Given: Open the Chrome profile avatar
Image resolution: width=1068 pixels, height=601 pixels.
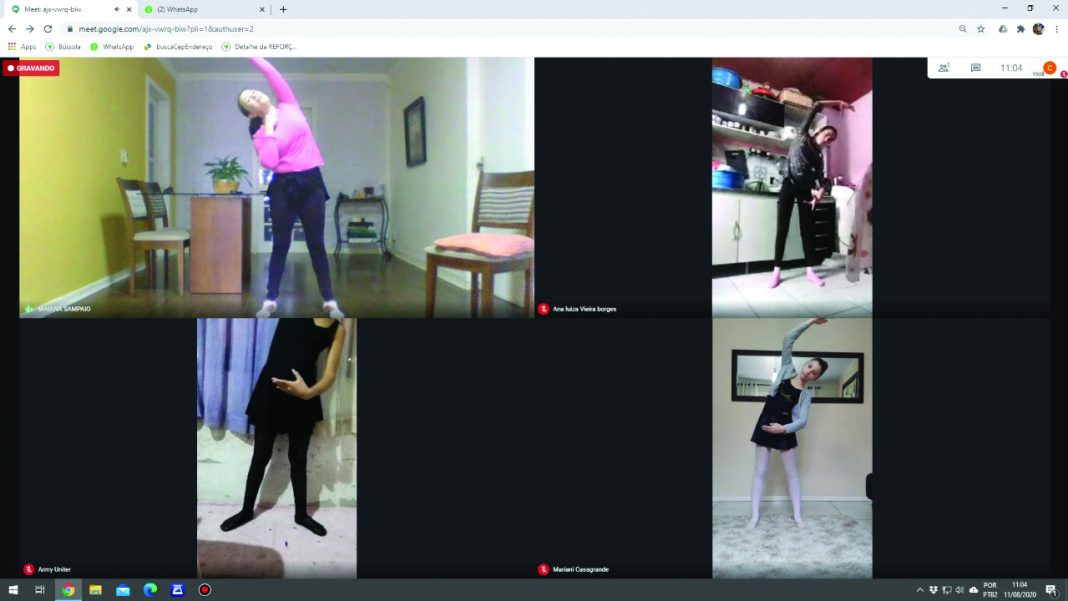Looking at the screenshot, I should click(x=1039, y=29).
